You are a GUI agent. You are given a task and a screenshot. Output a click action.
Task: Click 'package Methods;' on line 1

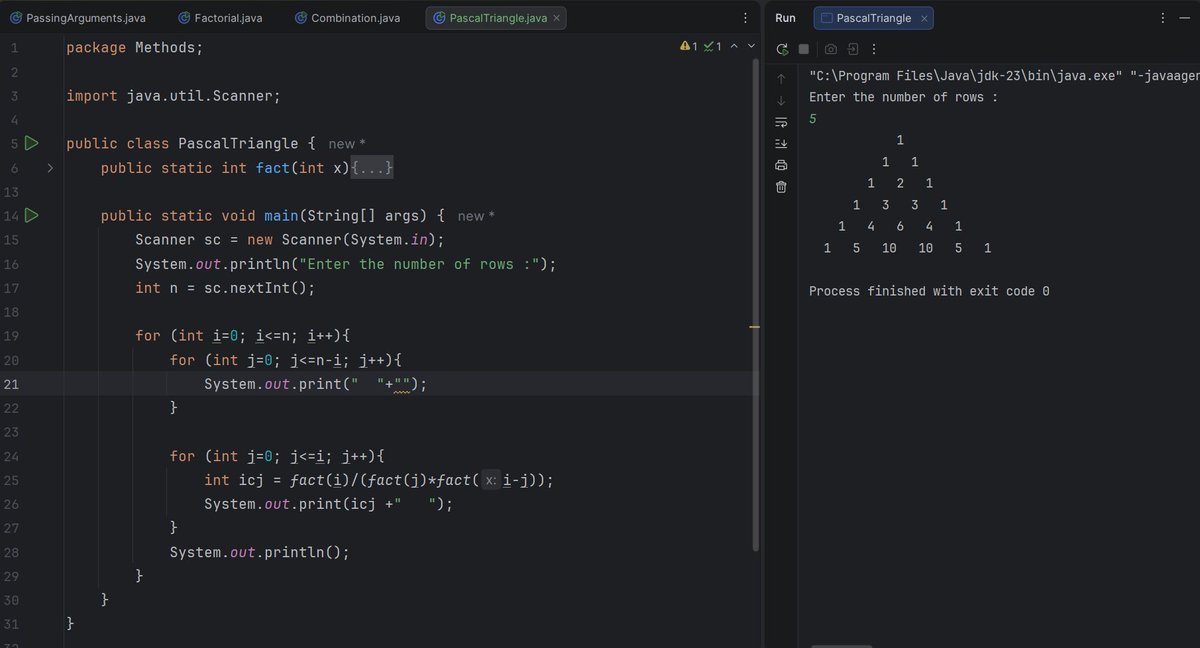click(134, 47)
